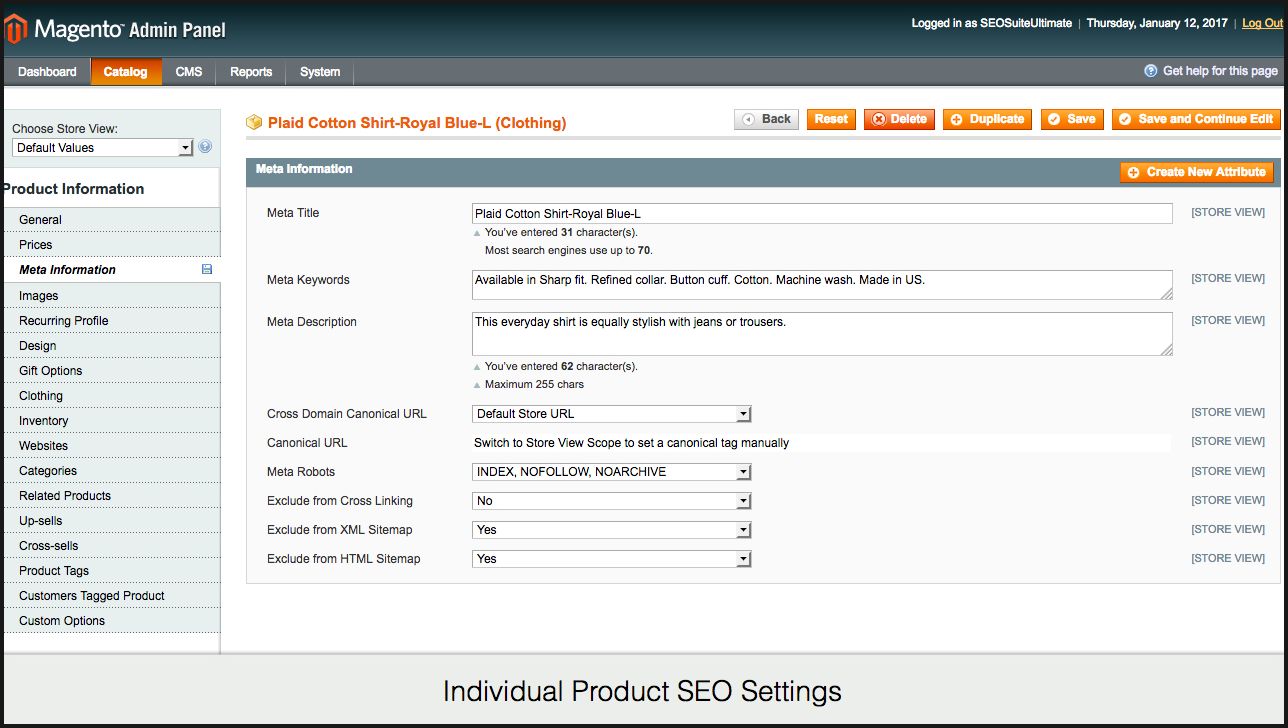Click the store view help question icon
The width and height of the screenshot is (1288, 728).
click(x=205, y=147)
